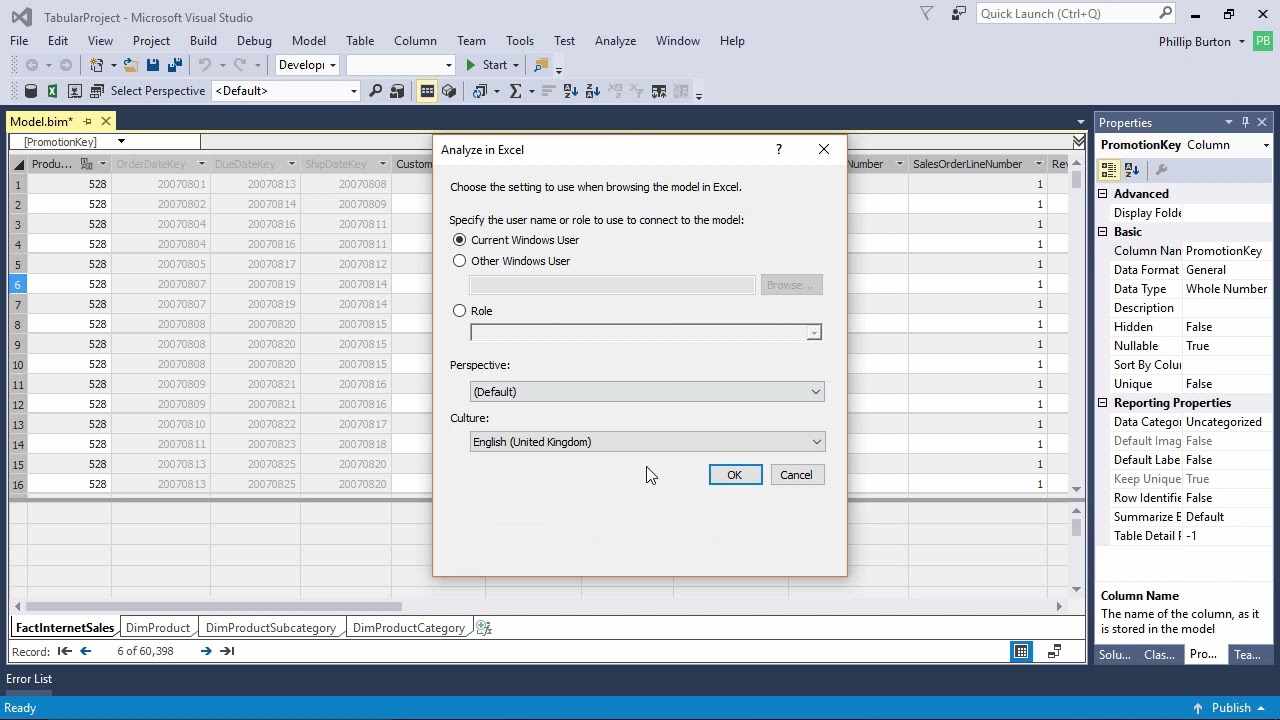The width and height of the screenshot is (1280, 720).
Task: Switch to Solution Explorer tab at bottom right
Action: [1115, 655]
